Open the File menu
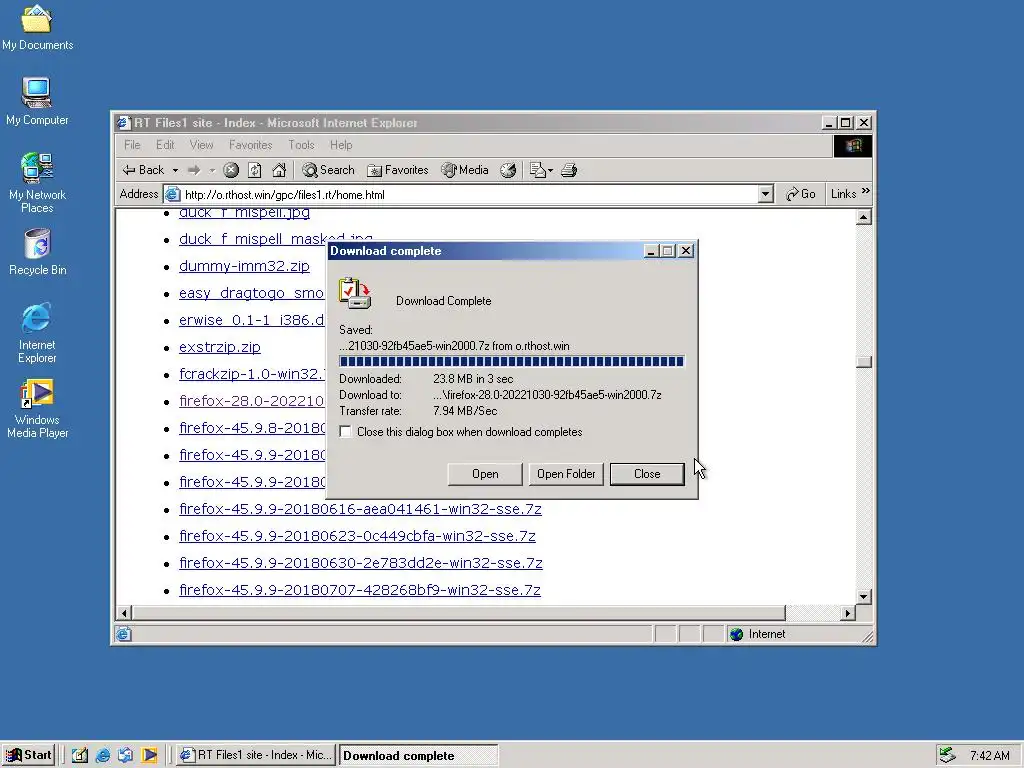The height and width of the screenshot is (768, 1024). coord(132,145)
